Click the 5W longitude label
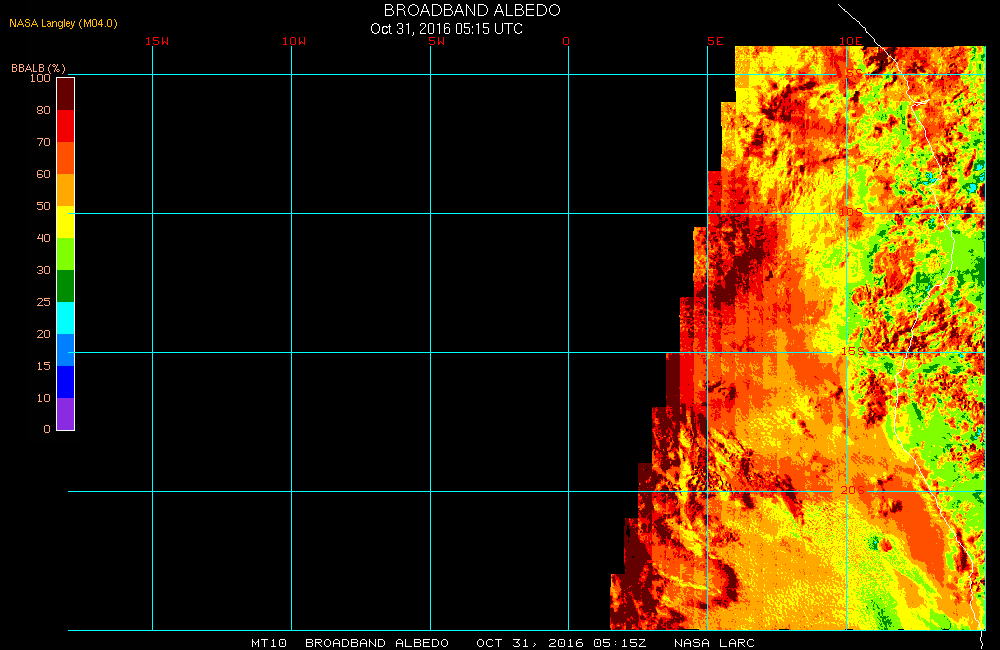 pyautogui.click(x=435, y=41)
